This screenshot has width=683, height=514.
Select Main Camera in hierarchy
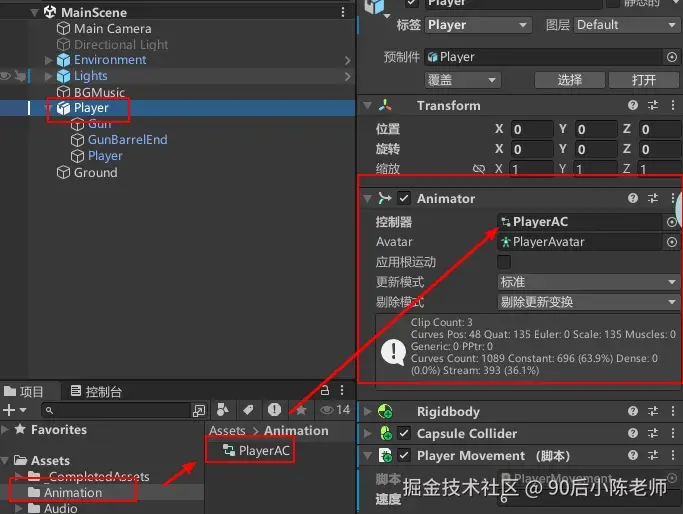coord(113,29)
